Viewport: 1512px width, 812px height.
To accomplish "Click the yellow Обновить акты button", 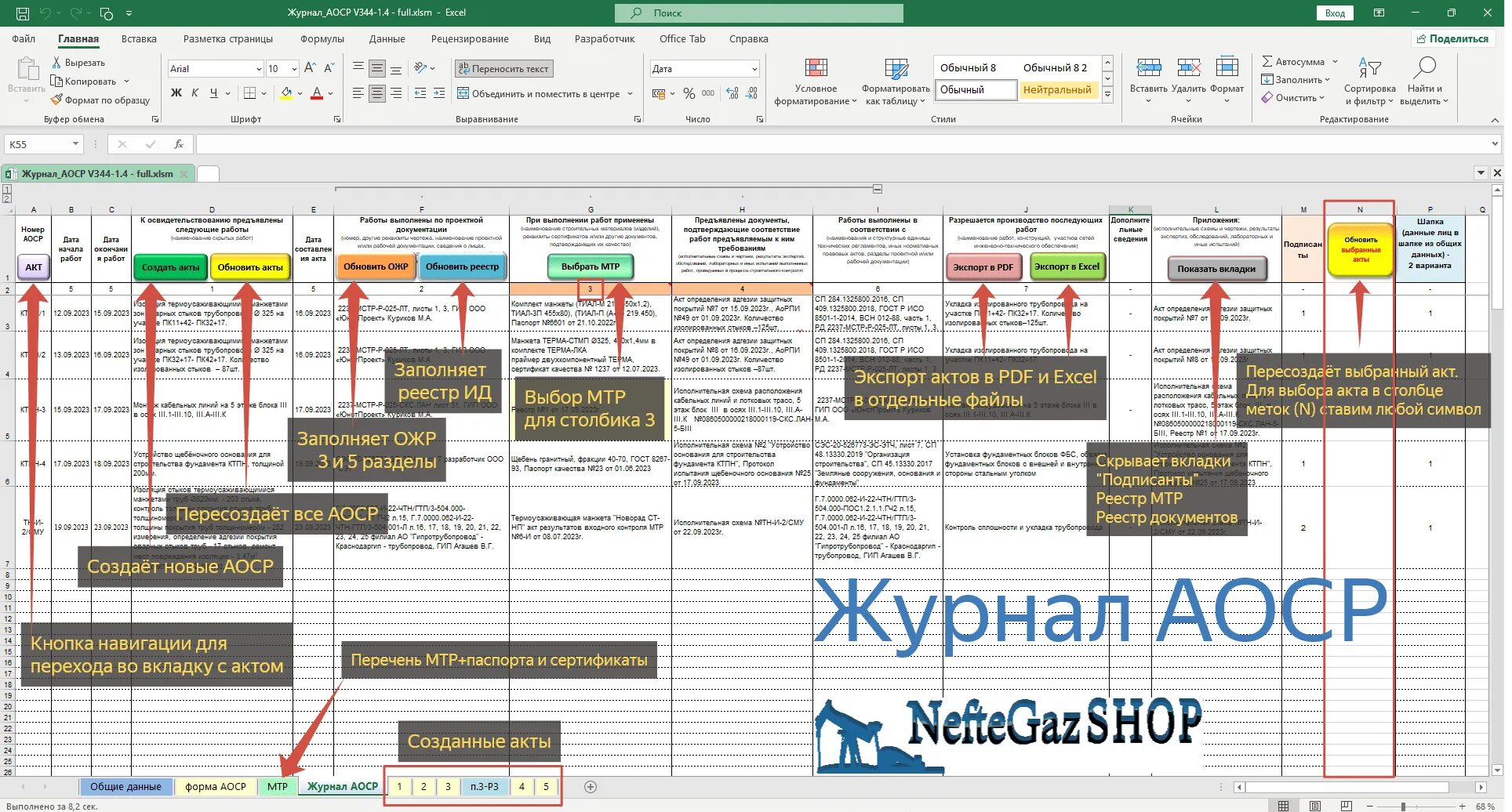I will 250,267.
